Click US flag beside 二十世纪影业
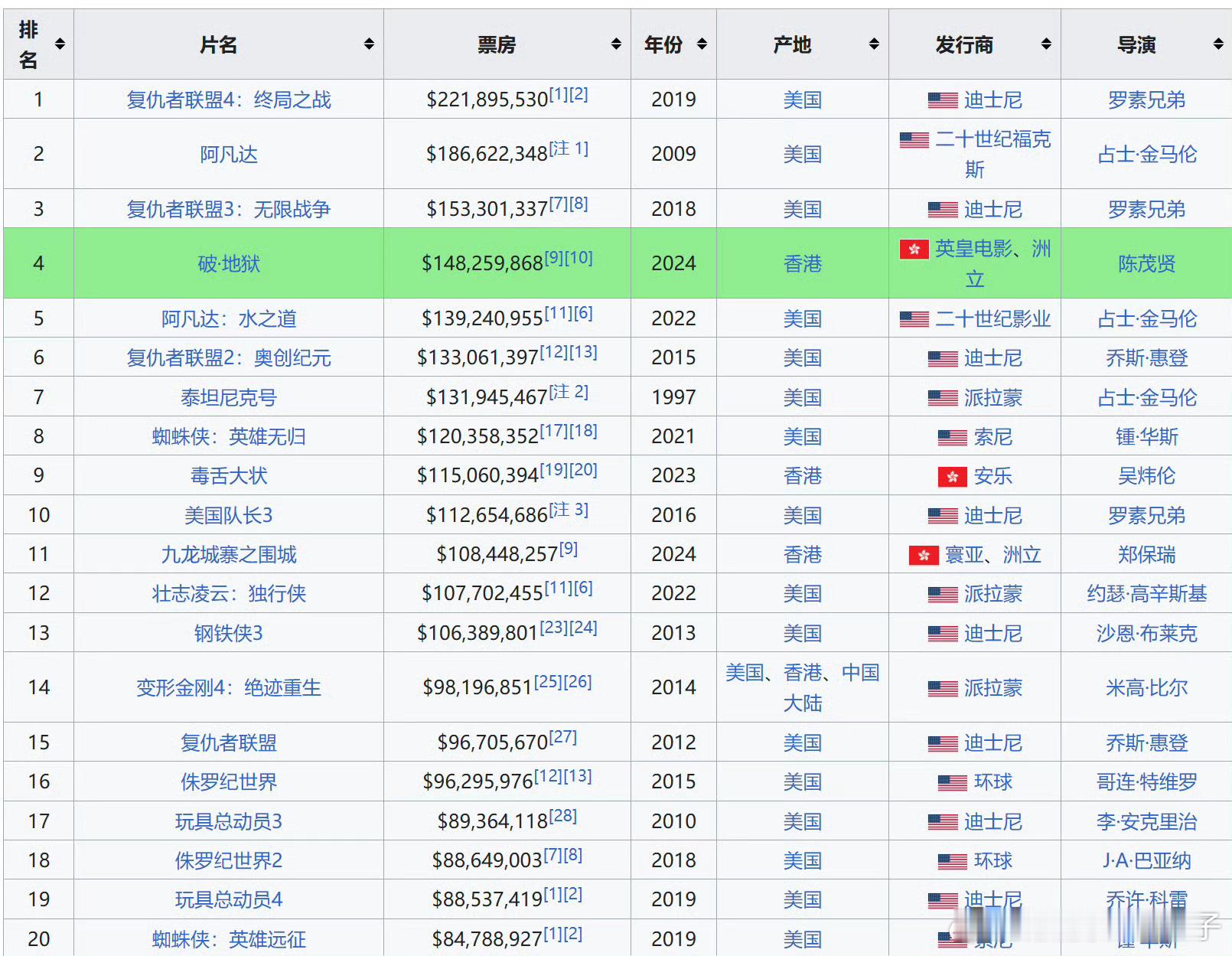Image resolution: width=1232 pixels, height=956 pixels. (914, 319)
